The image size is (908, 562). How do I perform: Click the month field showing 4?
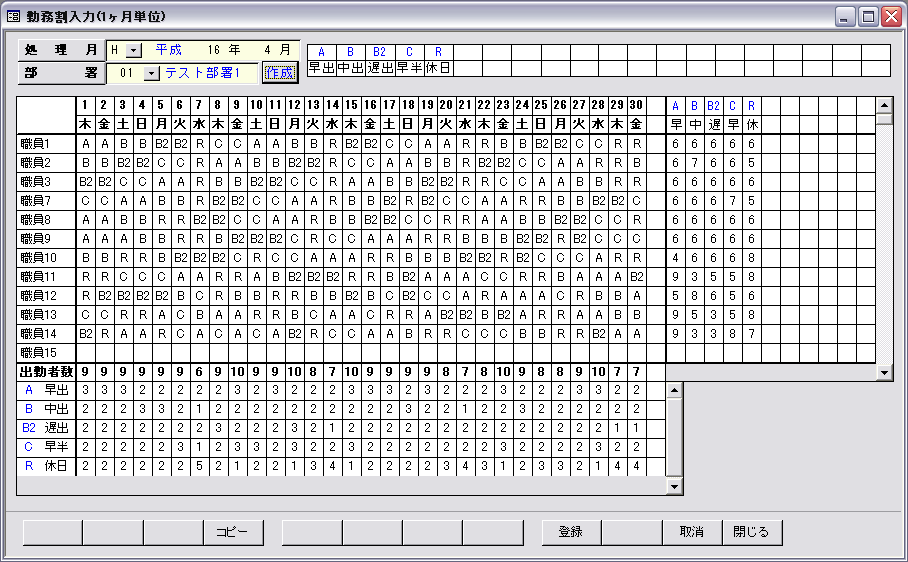point(268,49)
